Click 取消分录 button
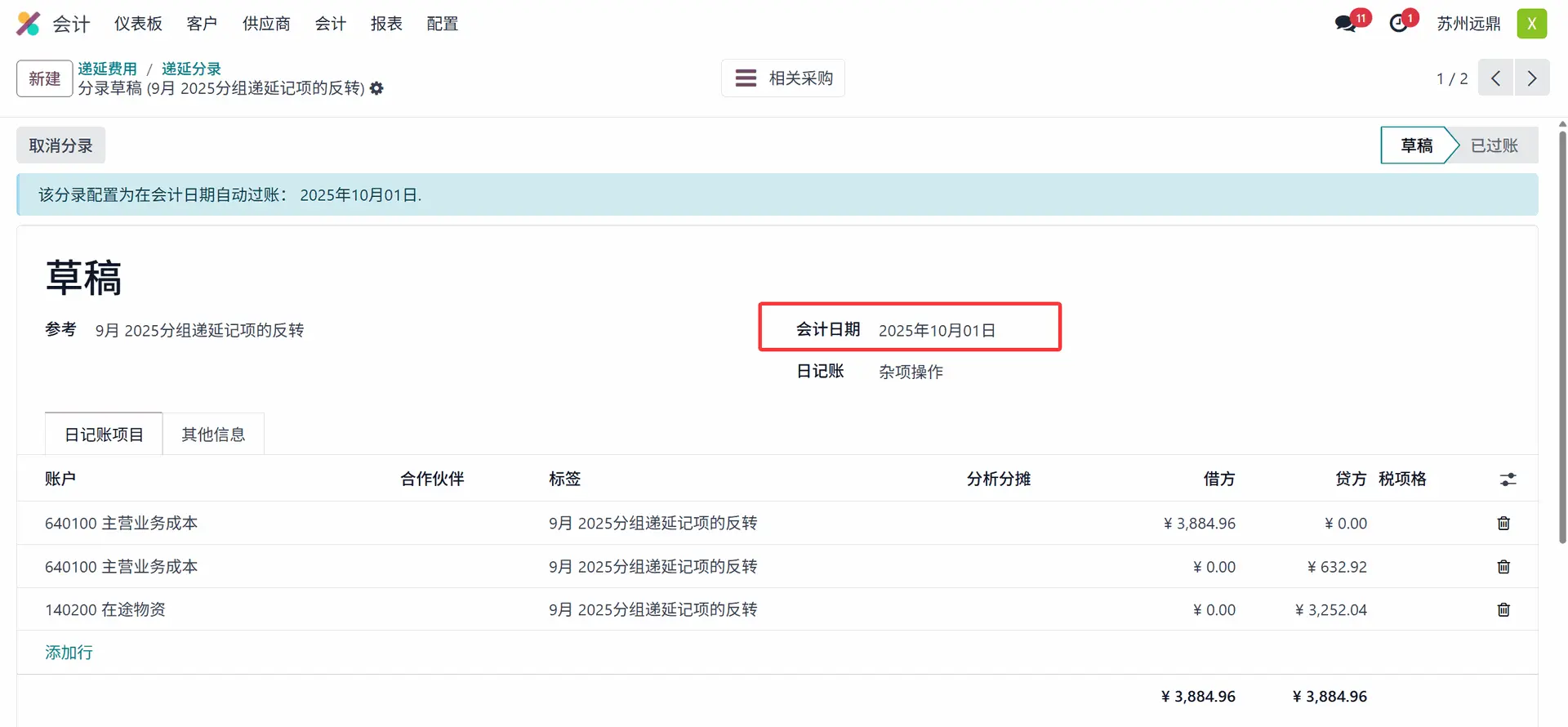1568x727 pixels. [60, 145]
